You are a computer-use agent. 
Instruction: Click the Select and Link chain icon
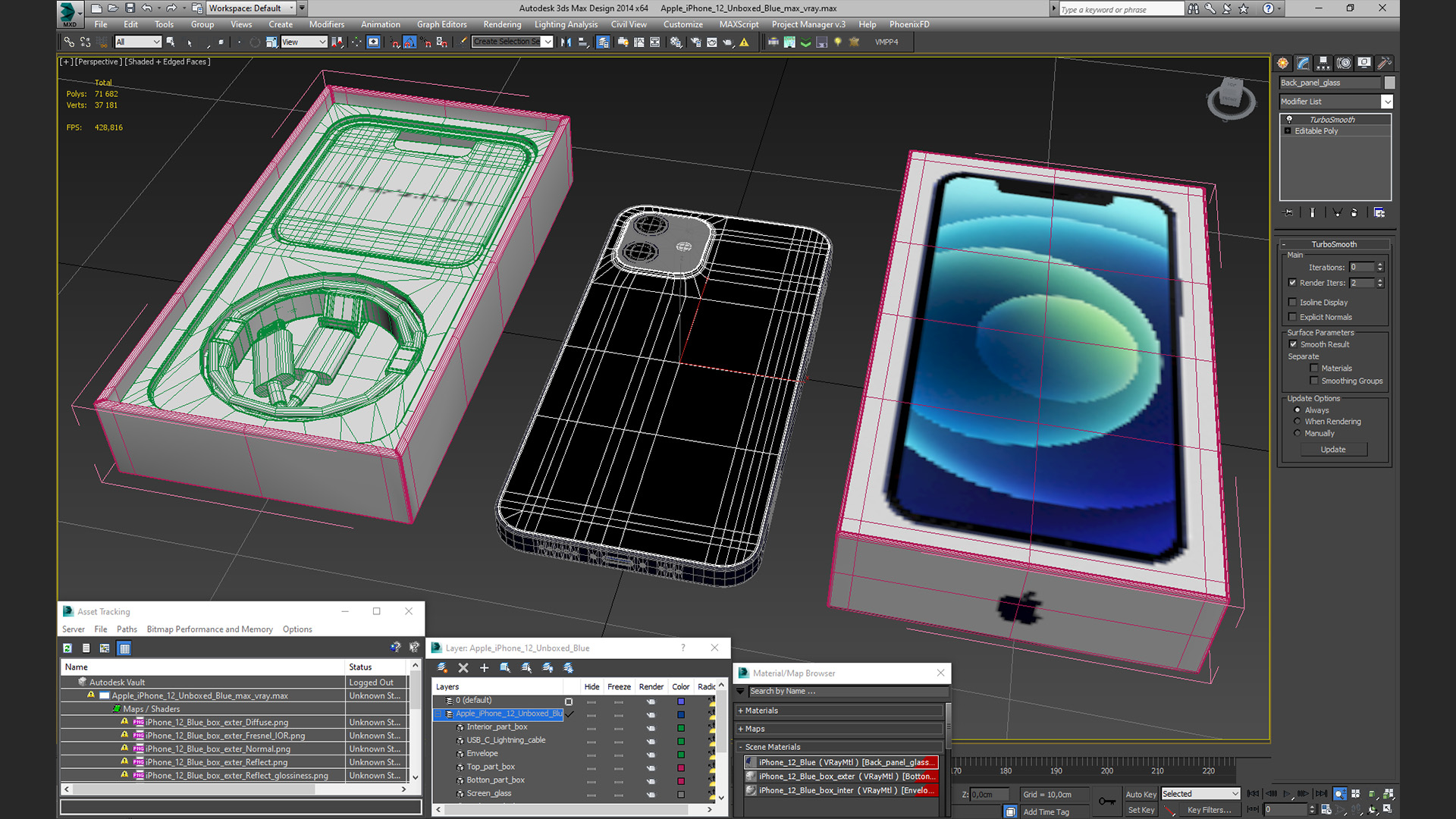(69, 42)
